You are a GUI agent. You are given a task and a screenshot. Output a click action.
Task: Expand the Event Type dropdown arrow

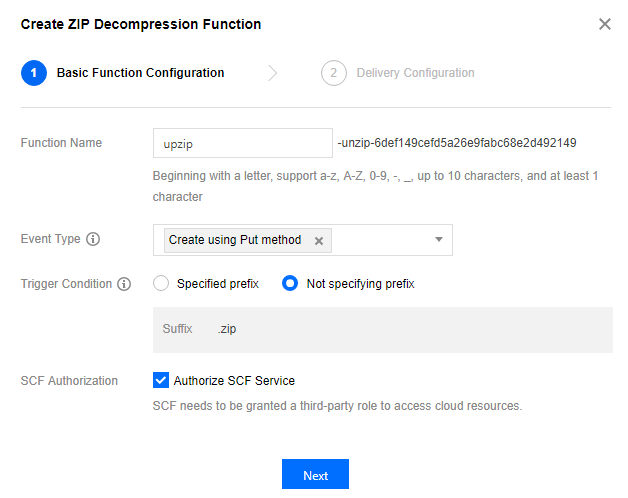tap(438, 240)
